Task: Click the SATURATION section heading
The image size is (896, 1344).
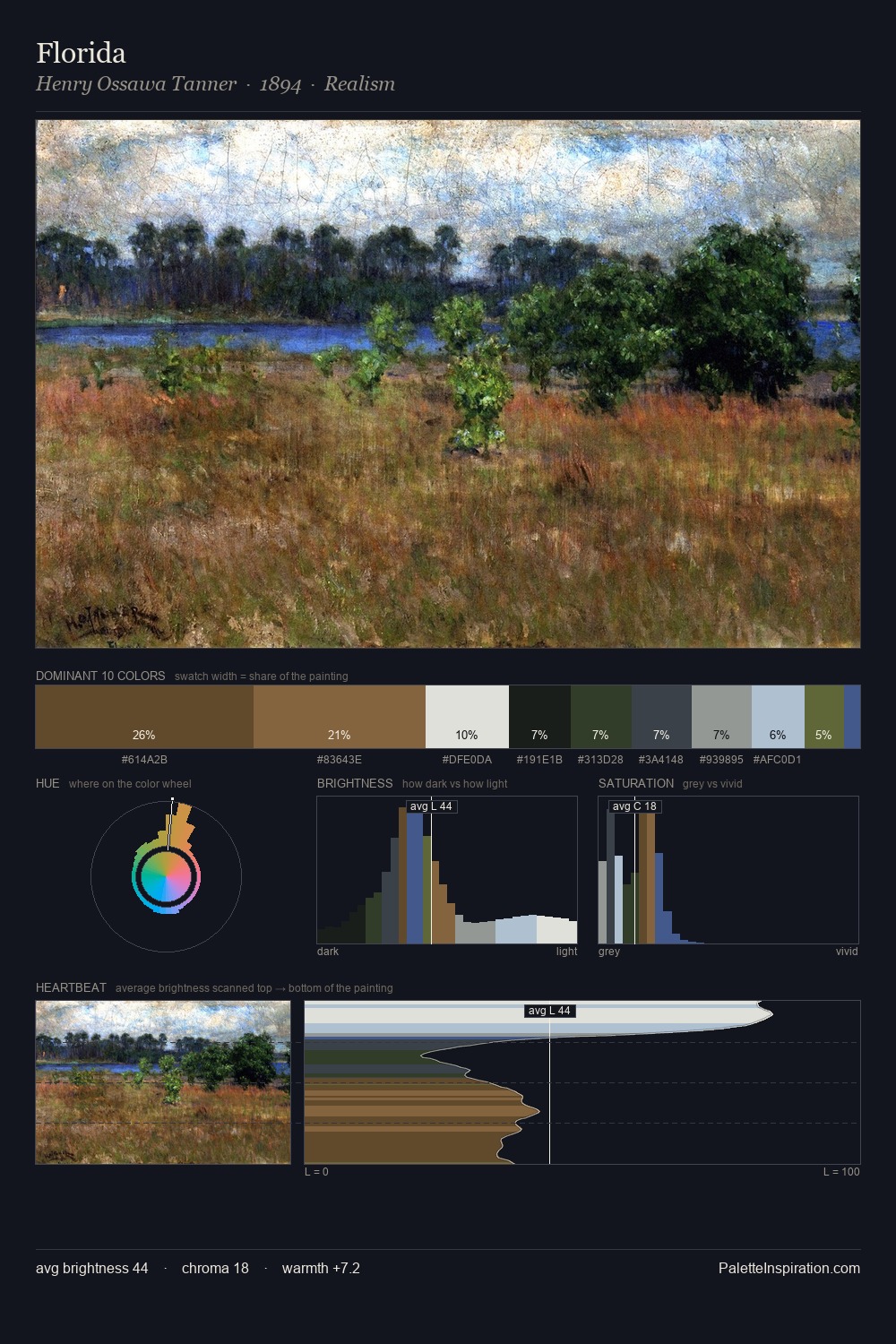Action: pyautogui.click(x=636, y=783)
